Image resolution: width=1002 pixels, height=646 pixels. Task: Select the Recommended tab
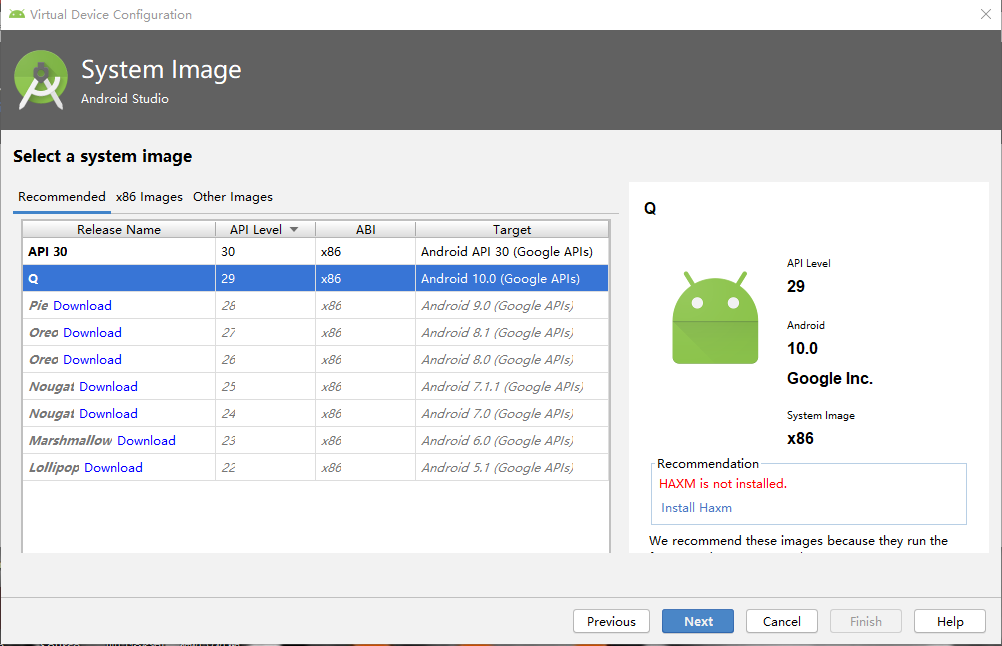tap(62, 197)
